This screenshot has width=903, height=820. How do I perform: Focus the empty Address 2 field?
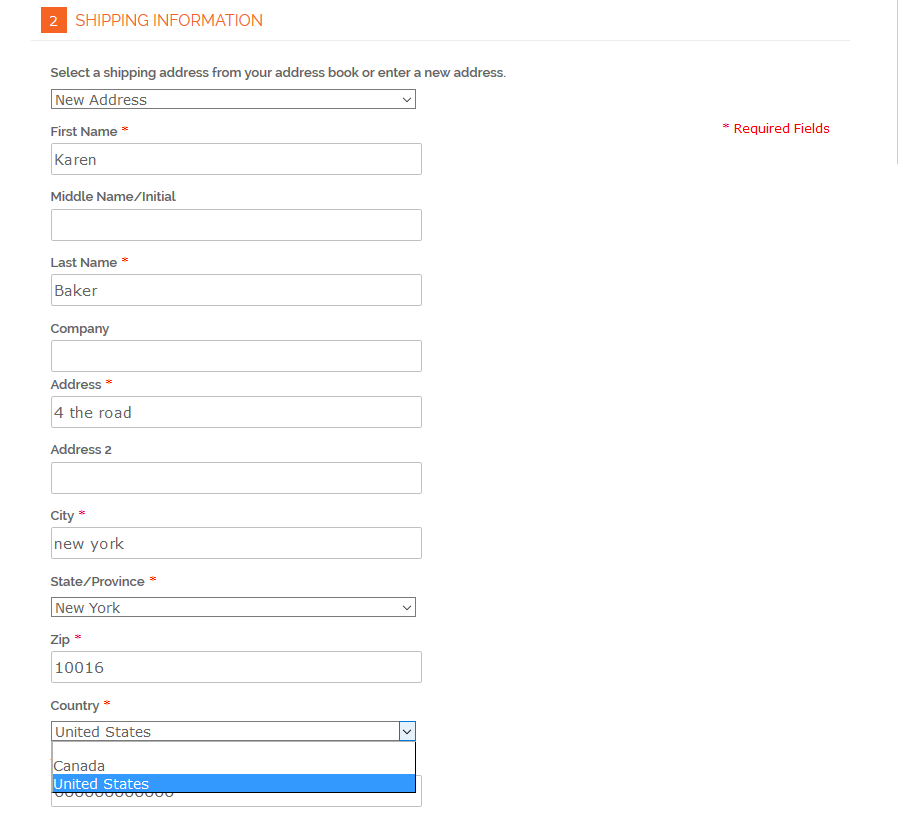tap(236, 478)
